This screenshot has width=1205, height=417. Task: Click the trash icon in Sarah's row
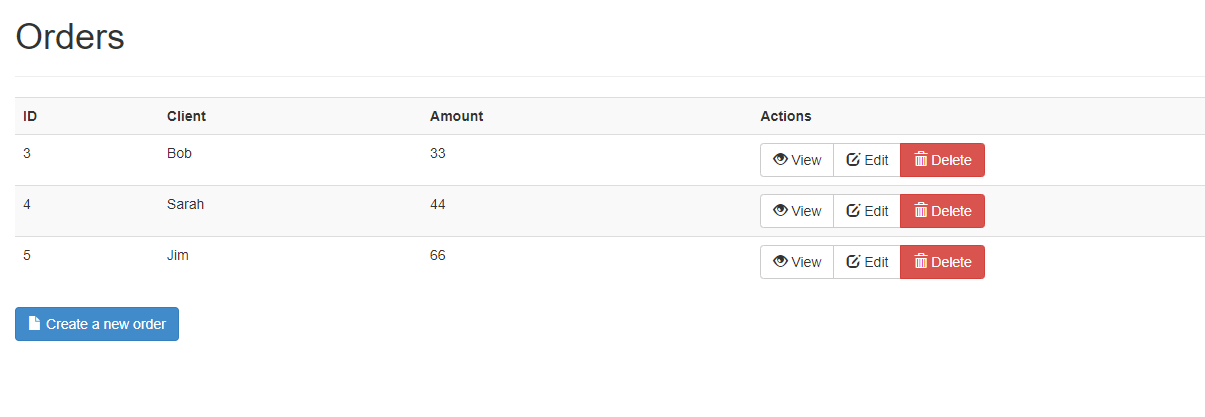tap(921, 210)
